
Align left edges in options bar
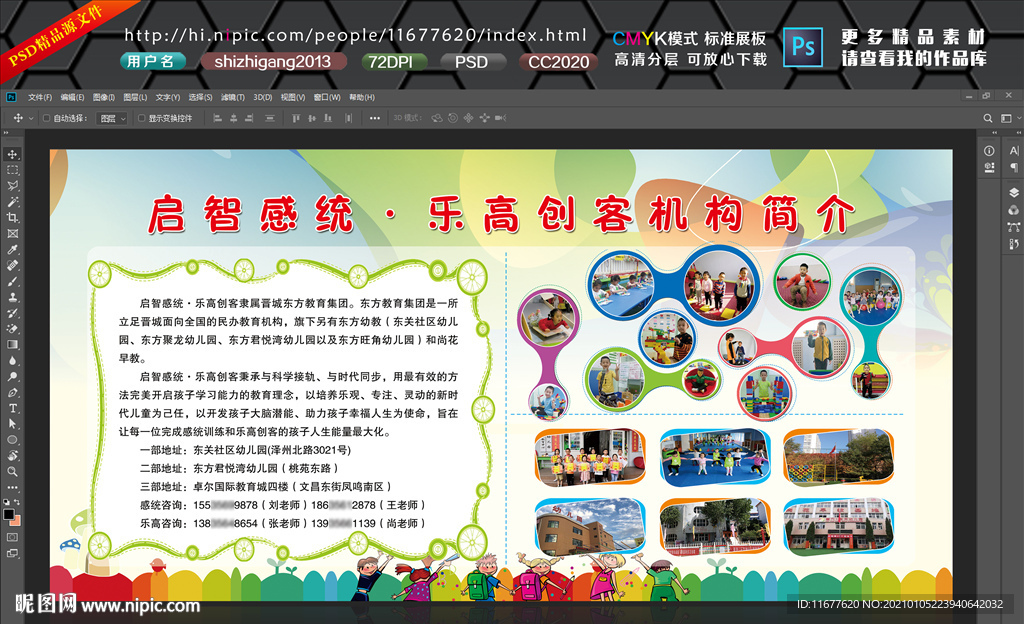click(217, 118)
